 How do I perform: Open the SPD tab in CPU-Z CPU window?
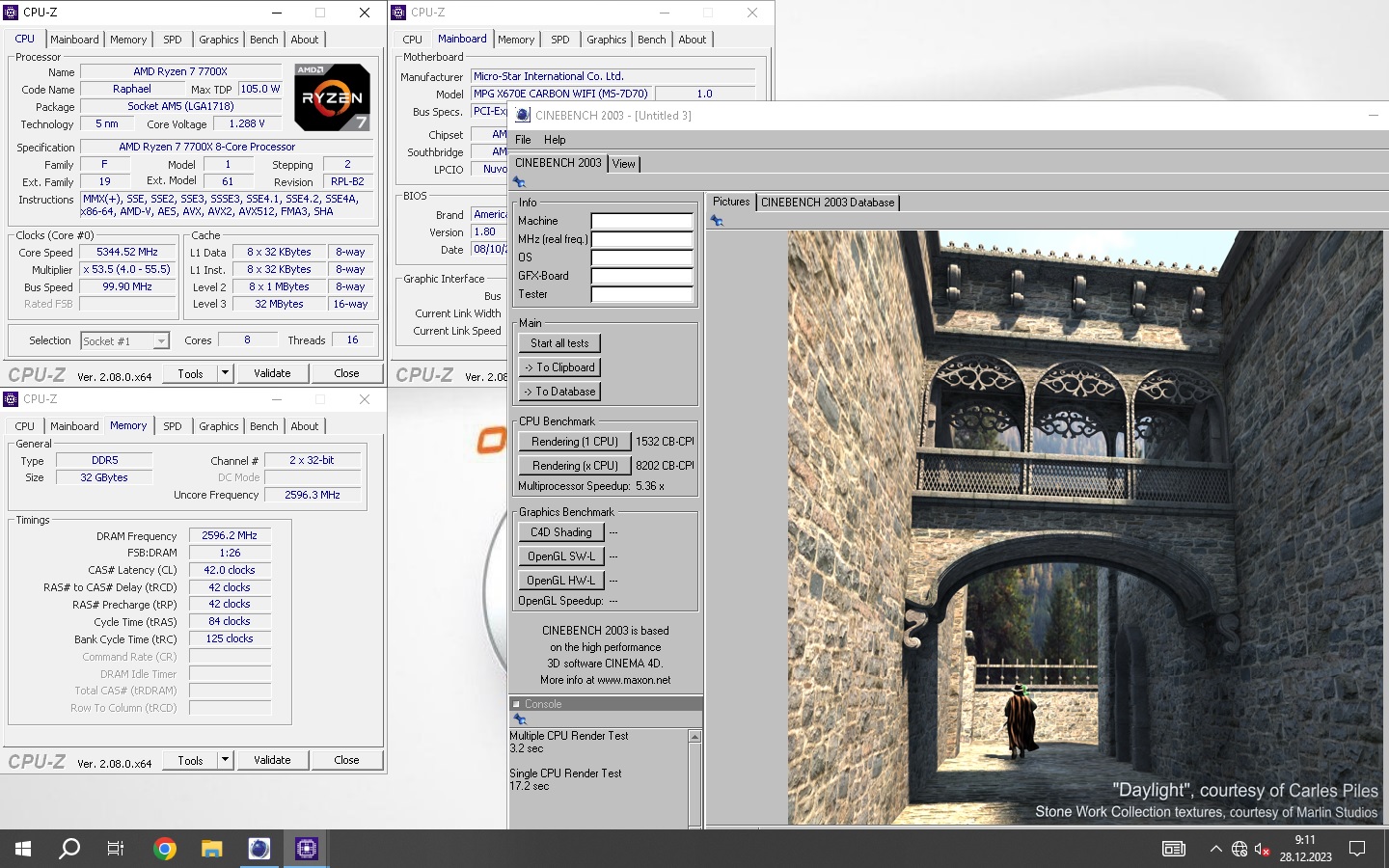point(173,40)
